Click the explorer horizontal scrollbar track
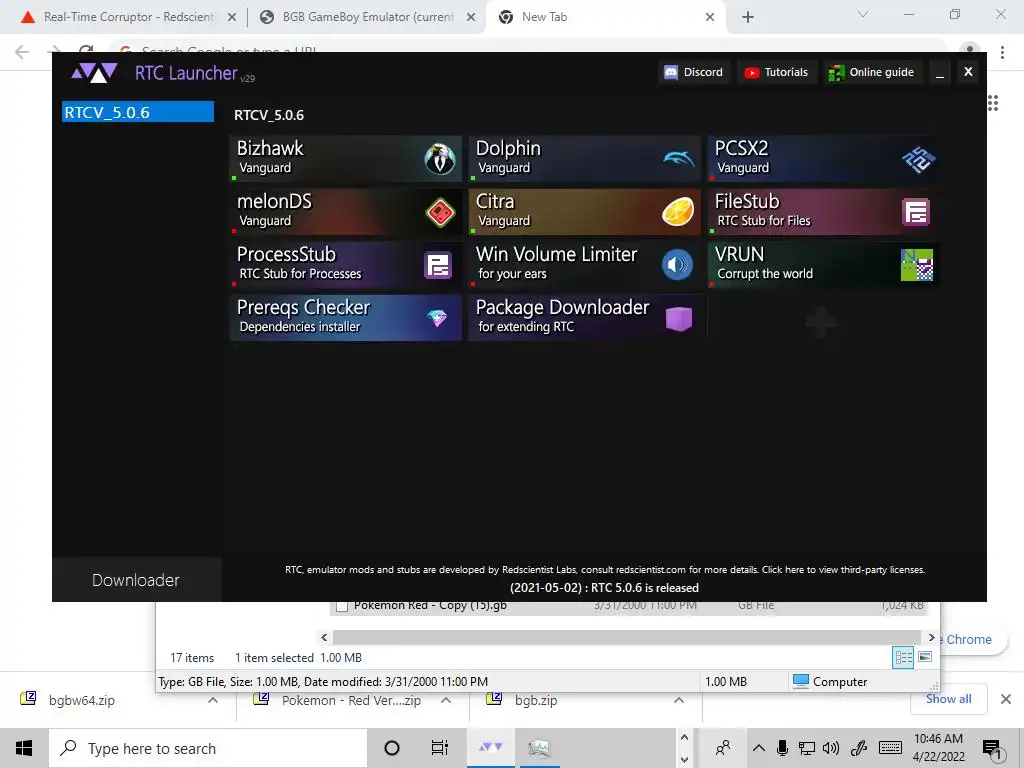1024x768 pixels. pyautogui.click(x=626, y=637)
